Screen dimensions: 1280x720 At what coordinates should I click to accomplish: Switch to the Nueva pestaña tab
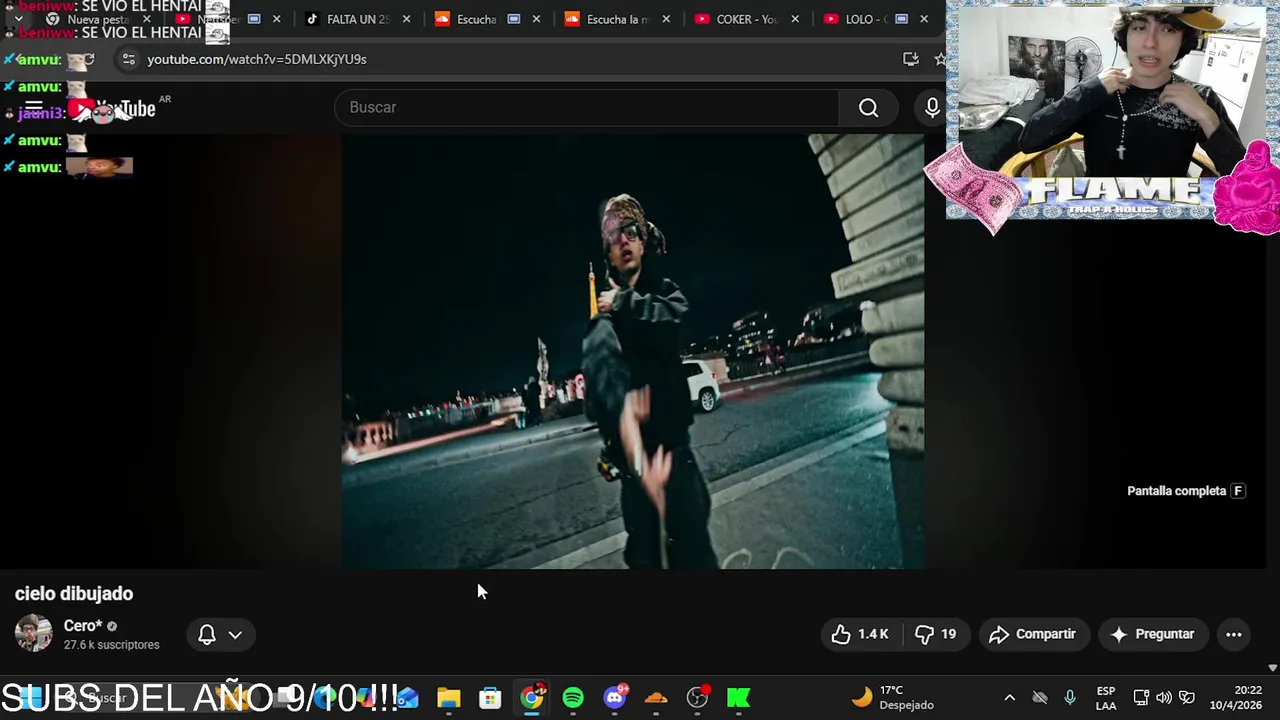click(x=98, y=19)
